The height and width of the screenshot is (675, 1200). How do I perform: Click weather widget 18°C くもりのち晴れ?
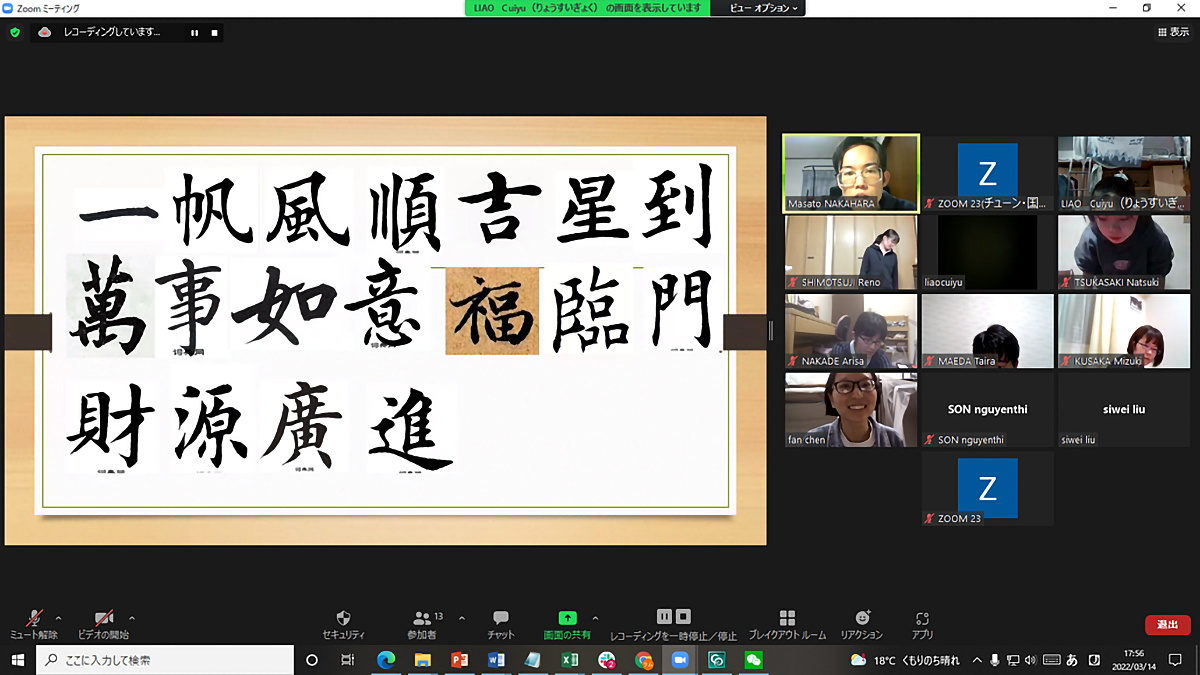tap(905, 660)
